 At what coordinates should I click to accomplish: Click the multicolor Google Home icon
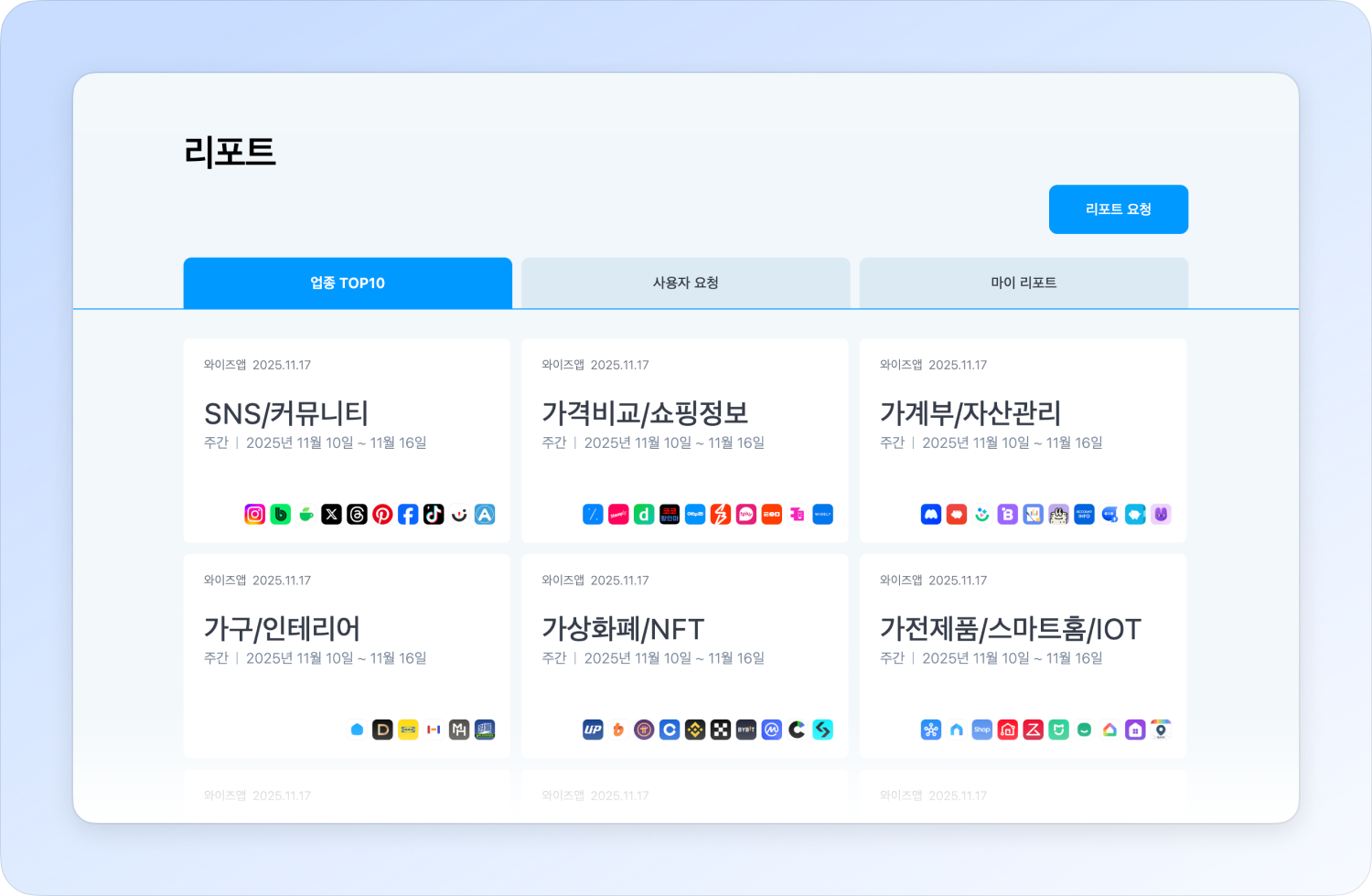tap(1110, 730)
